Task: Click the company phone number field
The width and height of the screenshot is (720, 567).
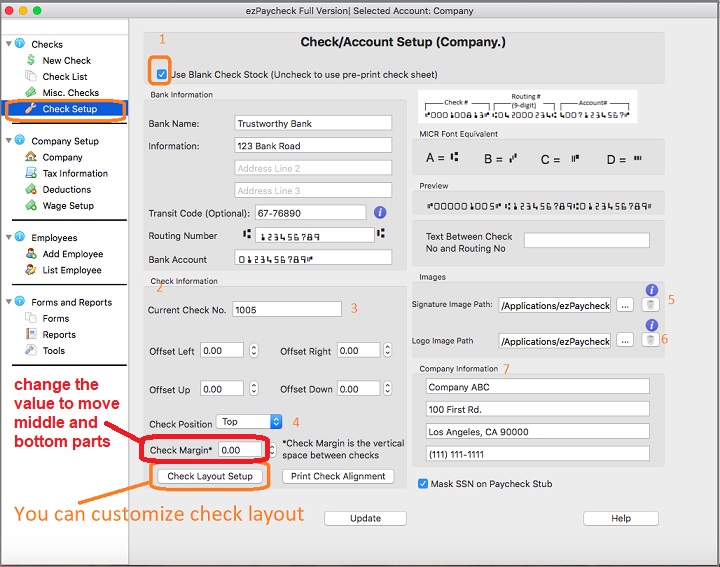Action: coord(538,454)
